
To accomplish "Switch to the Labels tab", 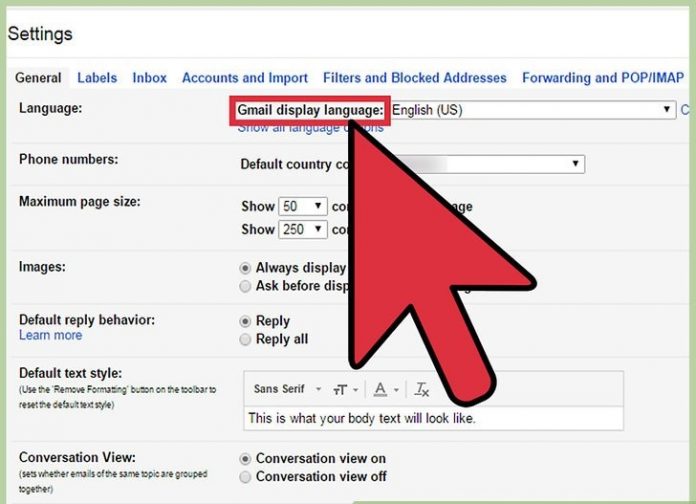I will click(x=97, y=78).
